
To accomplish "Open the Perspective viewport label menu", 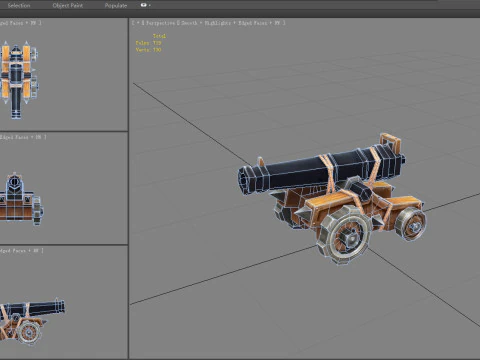I will coord(160,23).
